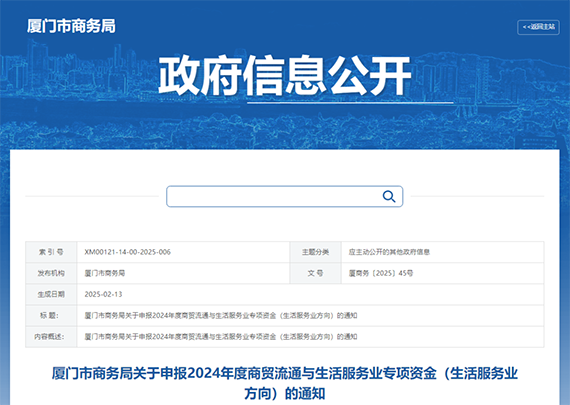Click the 索引号 label cell
The width and height of the screenshot is (570, 405).
coord(51,252)
